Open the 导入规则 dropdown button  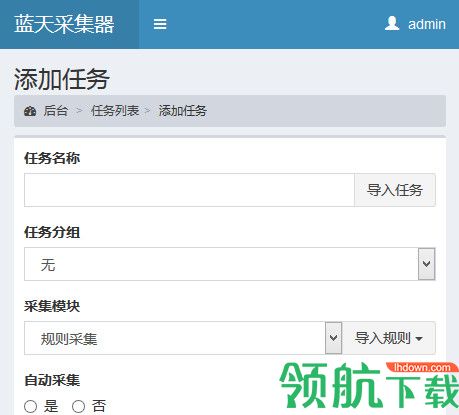click(x=389, y=338)
